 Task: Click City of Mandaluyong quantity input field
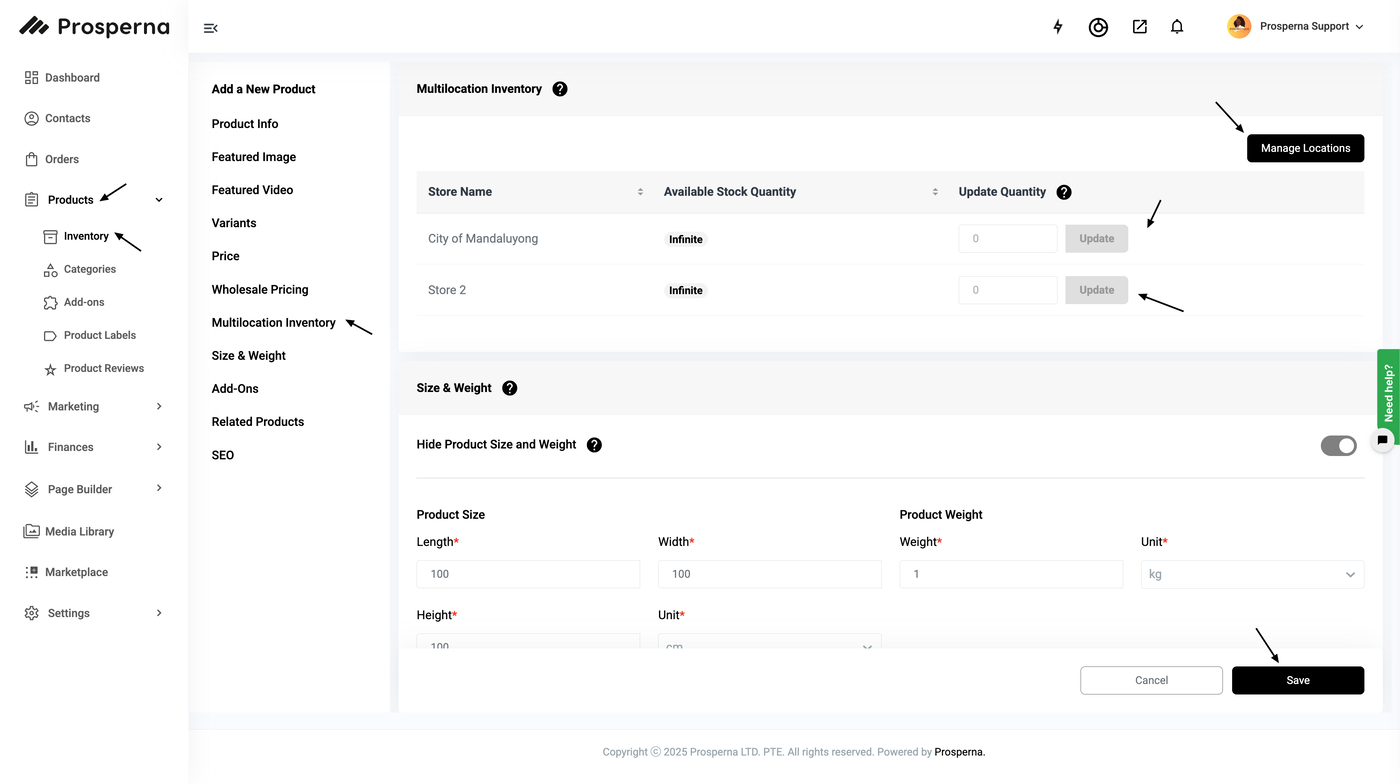click(x=1007, y=239)
